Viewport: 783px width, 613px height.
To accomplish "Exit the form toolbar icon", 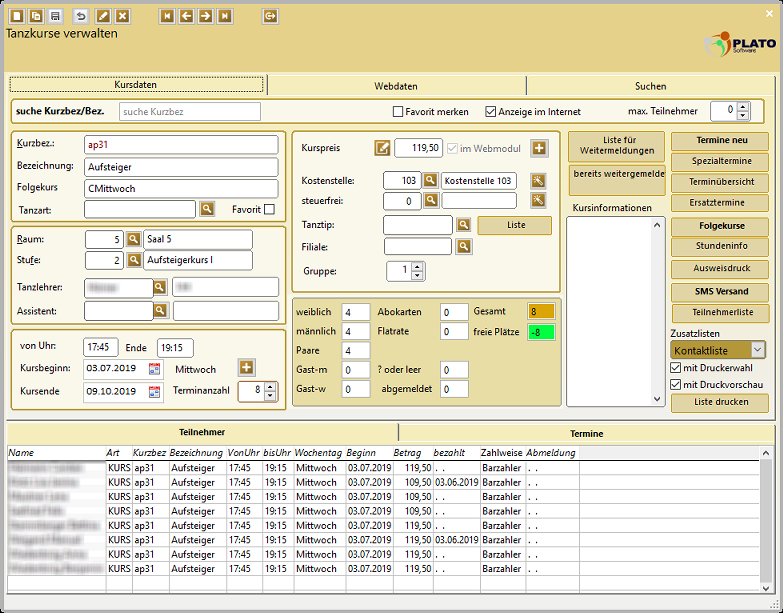I will coord(270,16).
